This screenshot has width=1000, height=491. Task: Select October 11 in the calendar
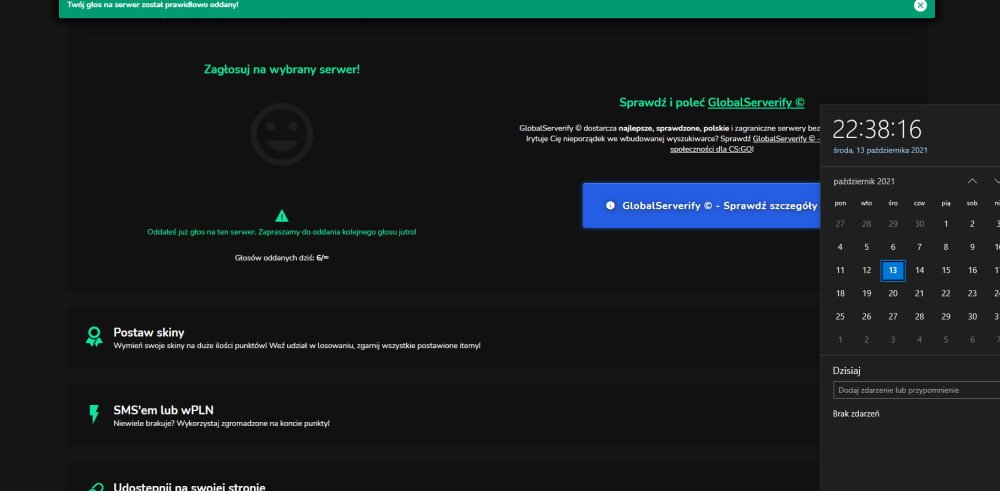tap(840, 270)
